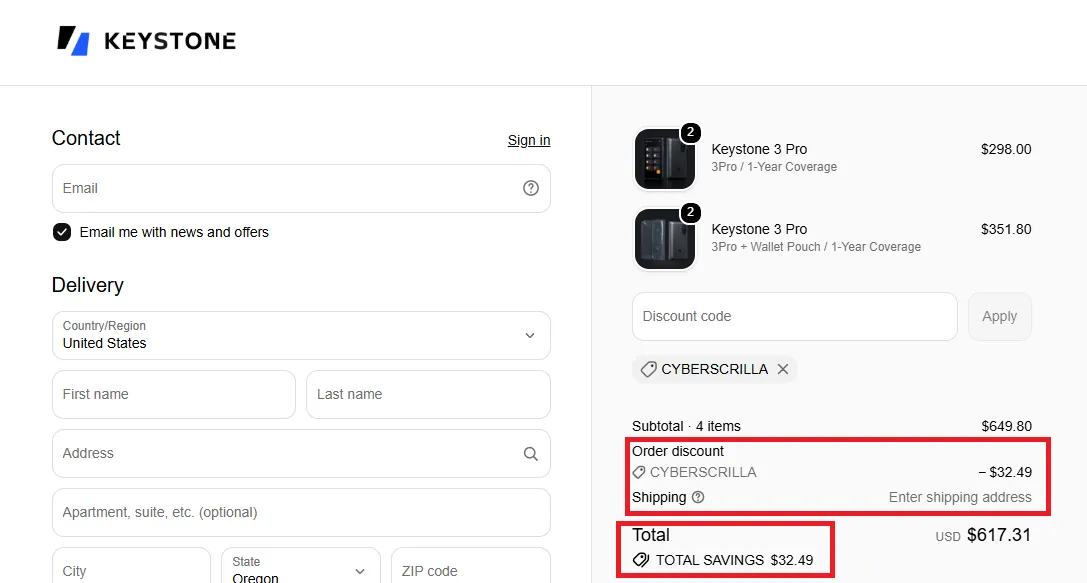Click the Keystone brand name text
The height and width of the screenshot is (583, 1087).
pyautogui.click(x=170, y=41)
